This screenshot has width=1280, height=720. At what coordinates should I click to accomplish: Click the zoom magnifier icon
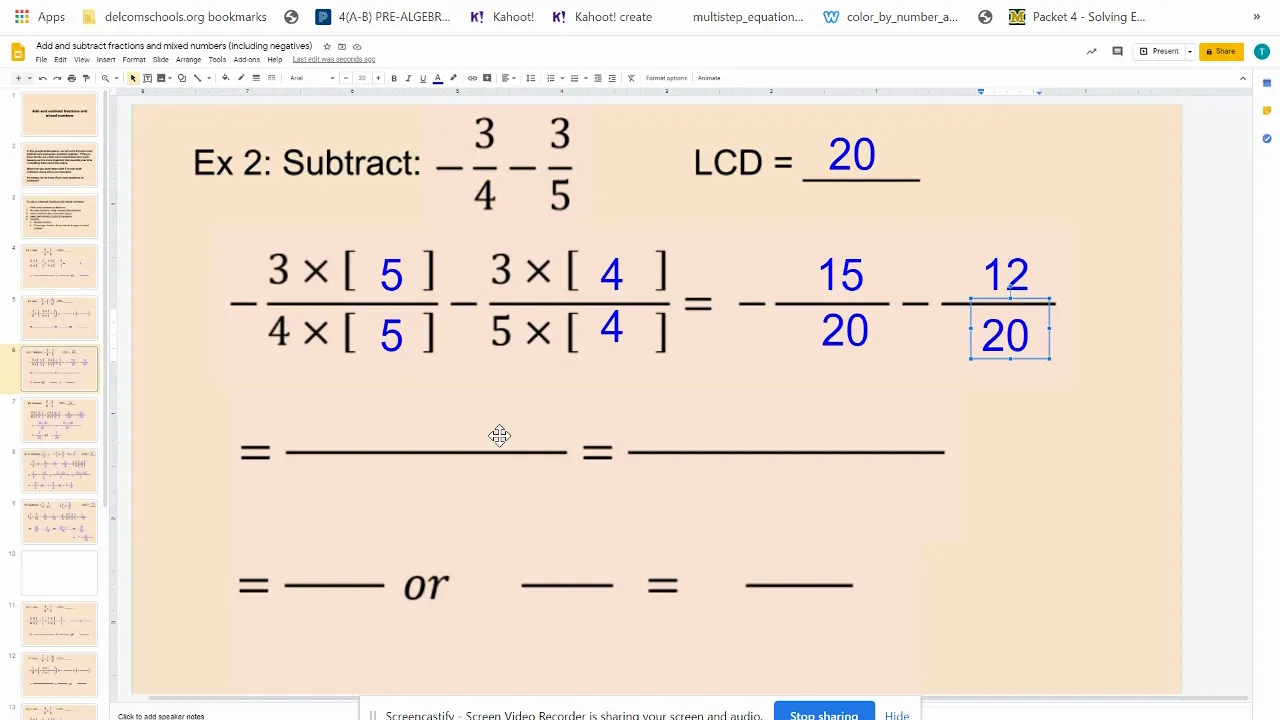pyautogui.click(x=105, y=78)
